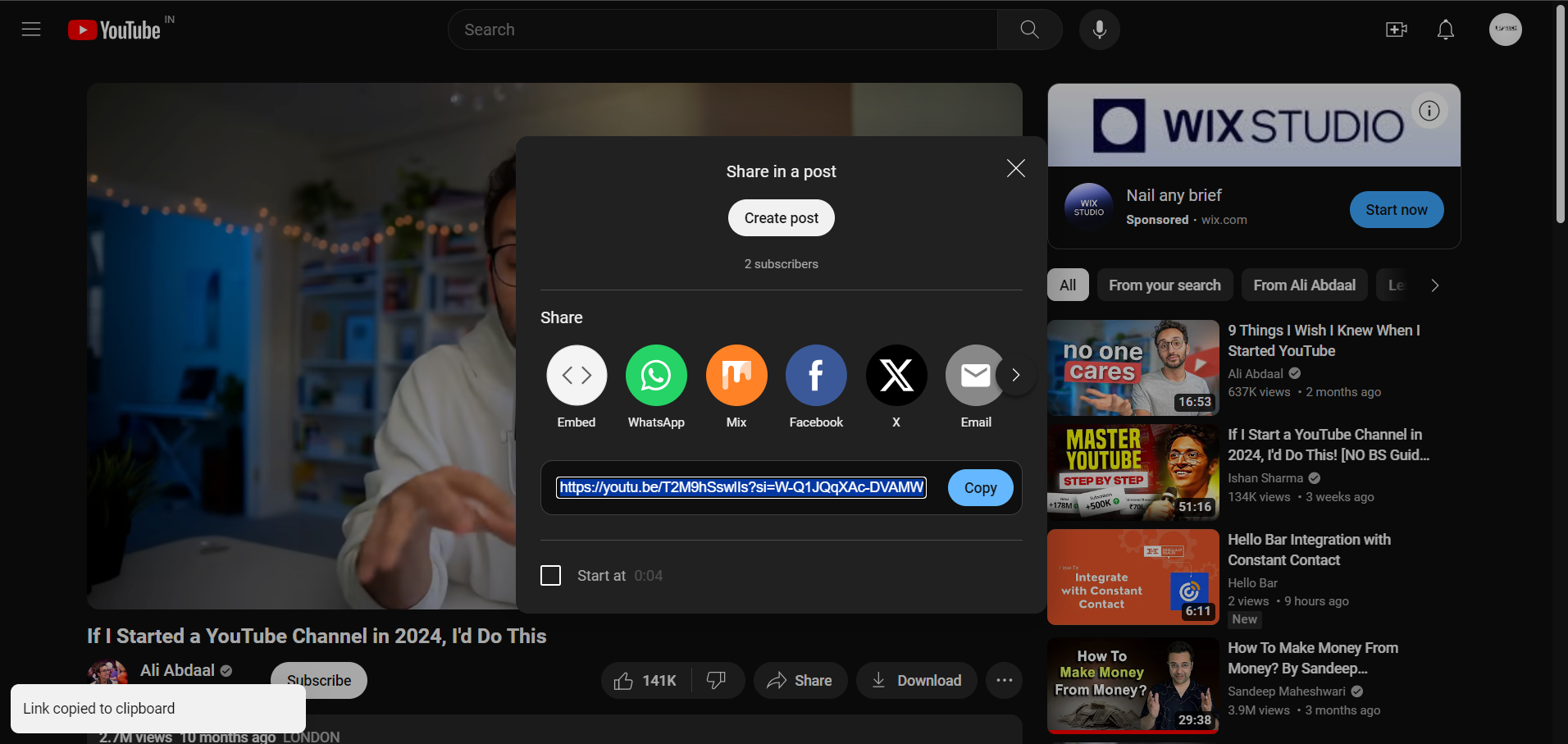
Task: Click the share URL text field
Action: coord(741,488)
